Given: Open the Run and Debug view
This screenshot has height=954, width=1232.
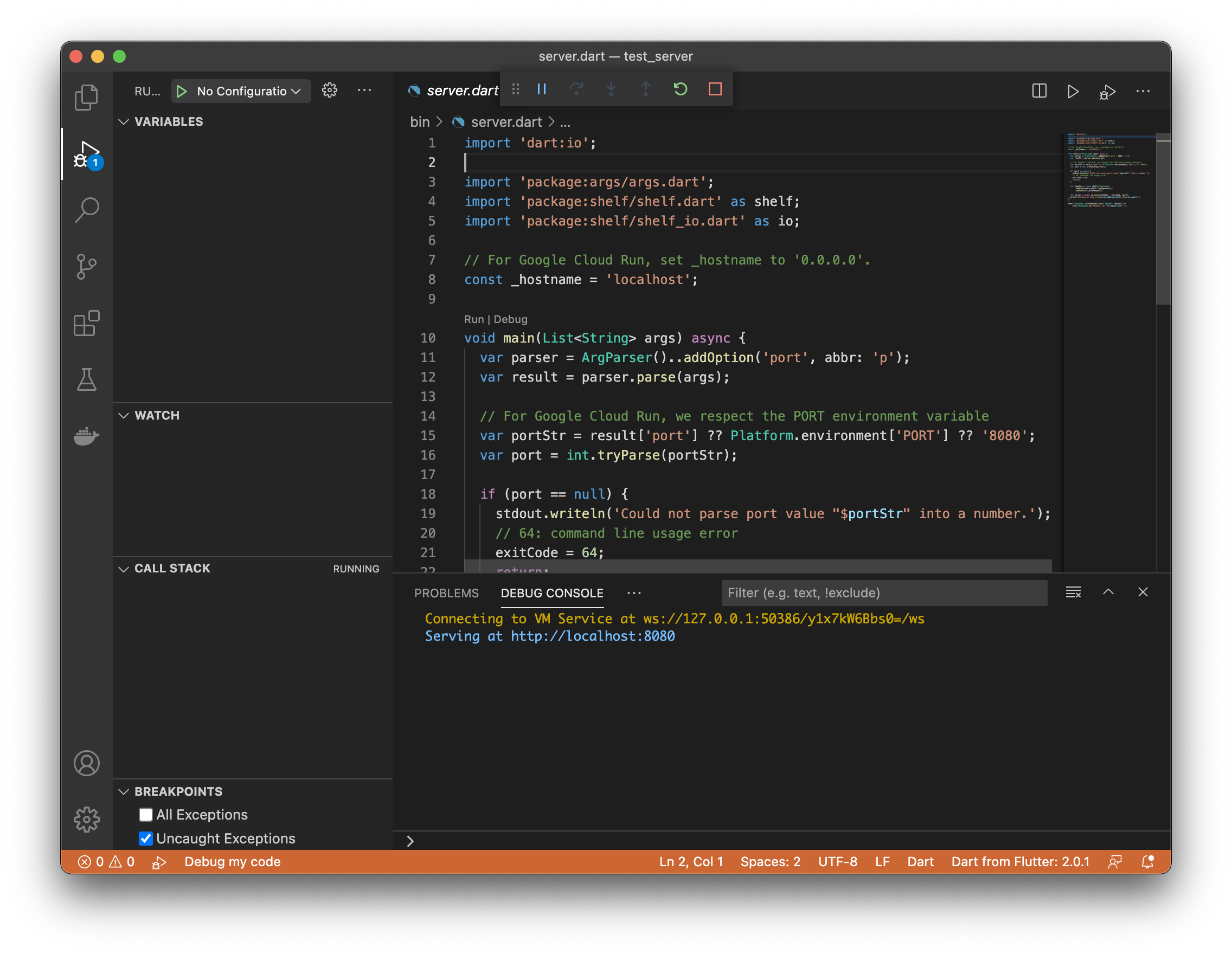Looking at the screenshot, I should pyautogui.click(x=86, y=154).
